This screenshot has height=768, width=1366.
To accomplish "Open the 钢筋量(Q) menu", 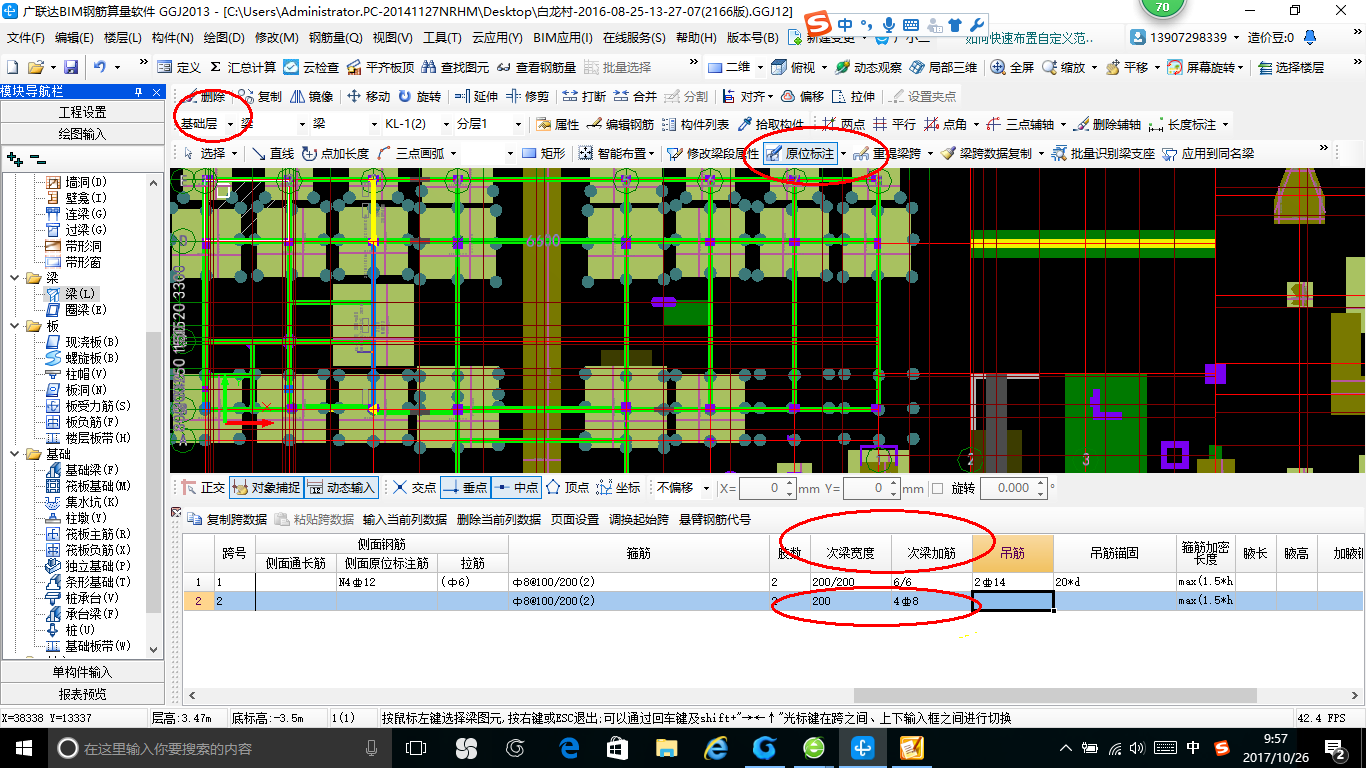I will coord(335,38).
